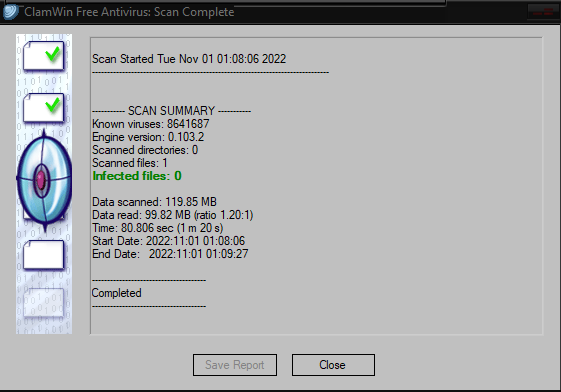Screen dimensions: 561x392
Task: Click the Save Report button
Action: click(x=235, y=365)
